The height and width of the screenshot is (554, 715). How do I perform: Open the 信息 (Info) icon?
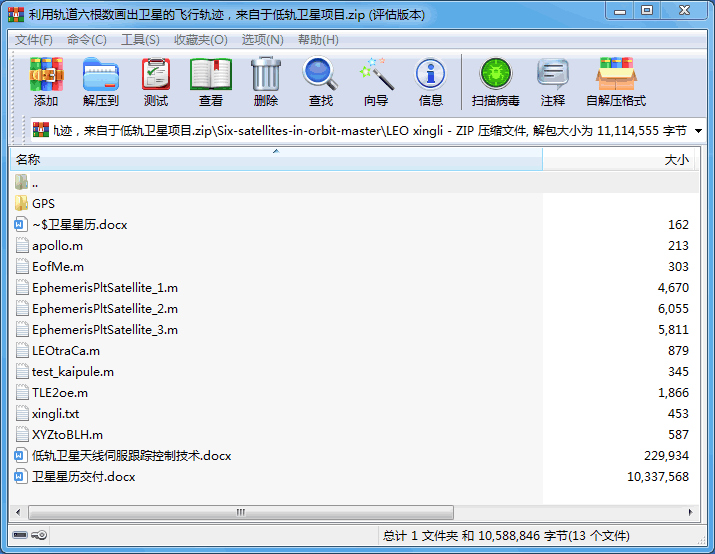coord(430,73)
